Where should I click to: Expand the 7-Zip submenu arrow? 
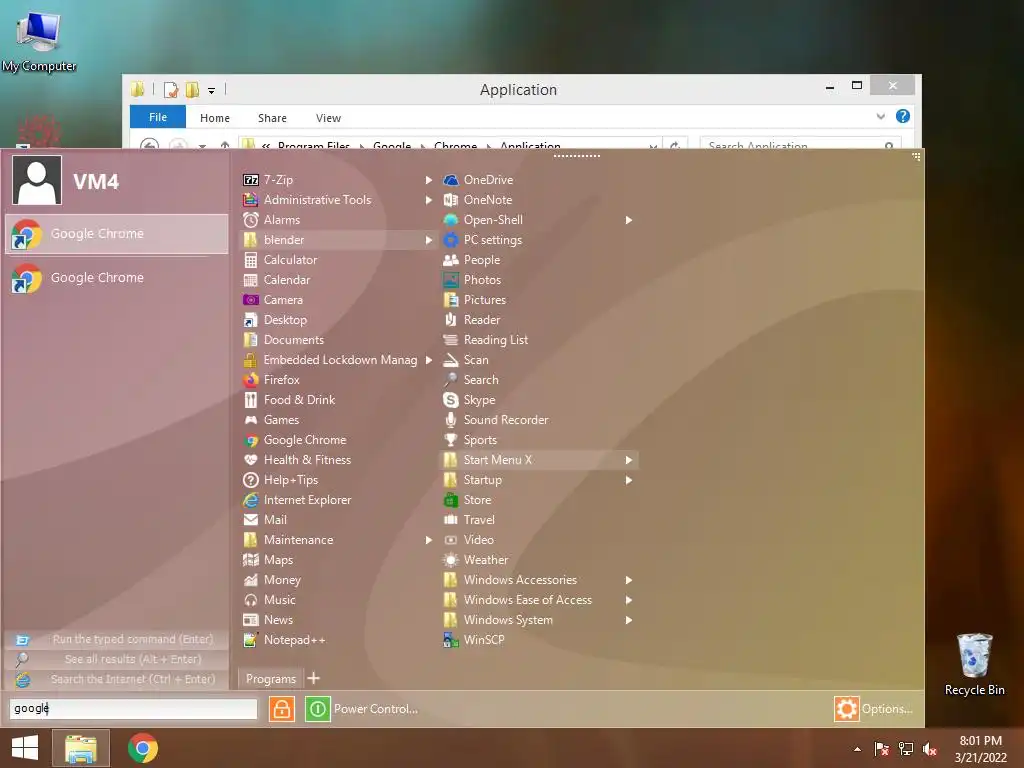point(428,180)
